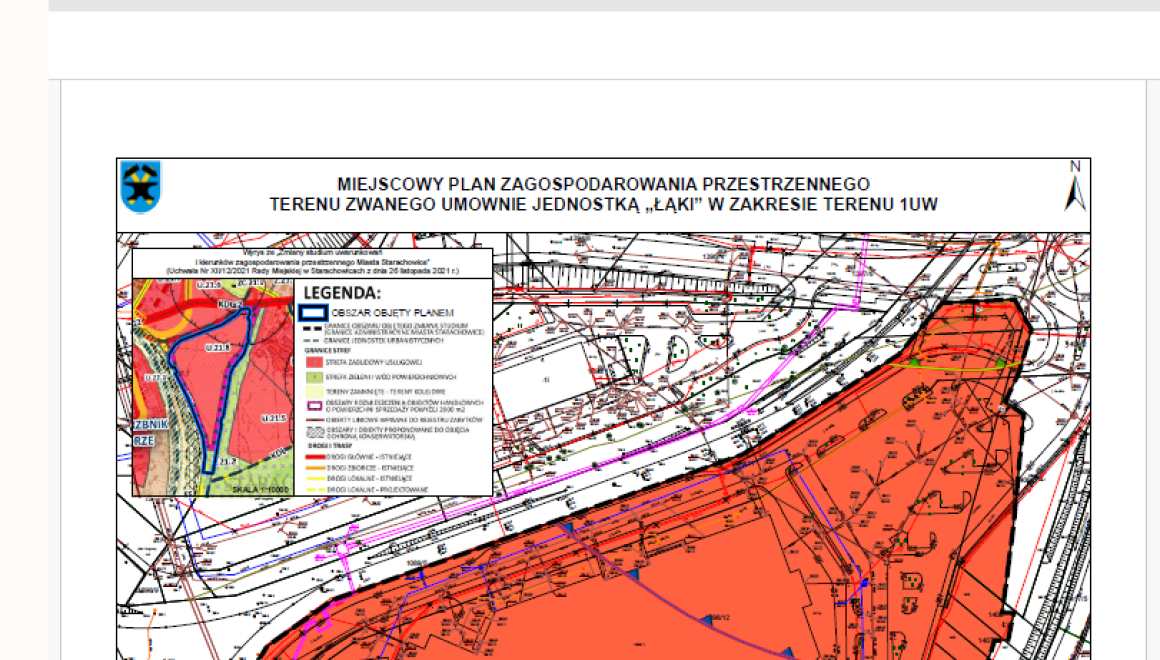This screenshot has width=1160, height=660.
Task: Click the orange 'Drogi zbiorcze' line symbol
Action: 312,467
